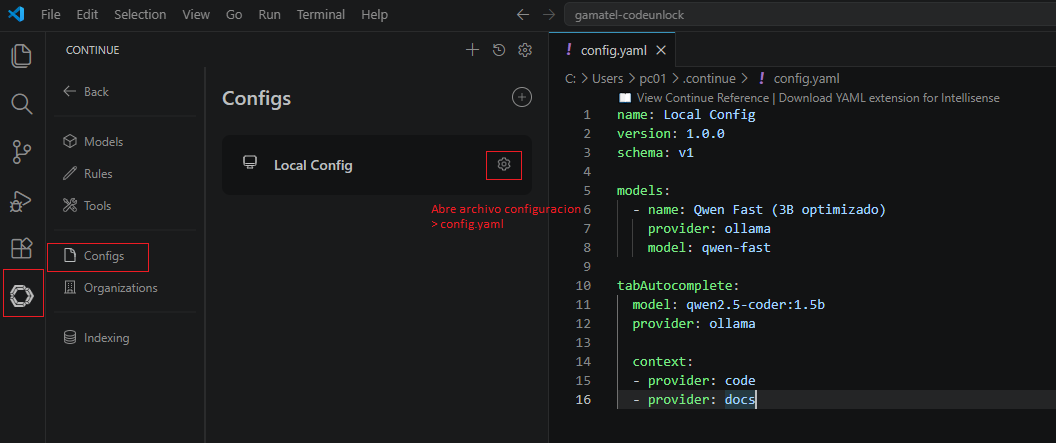1056x443 pixels.
Task: Open the File menu
Action: (51, 14)
